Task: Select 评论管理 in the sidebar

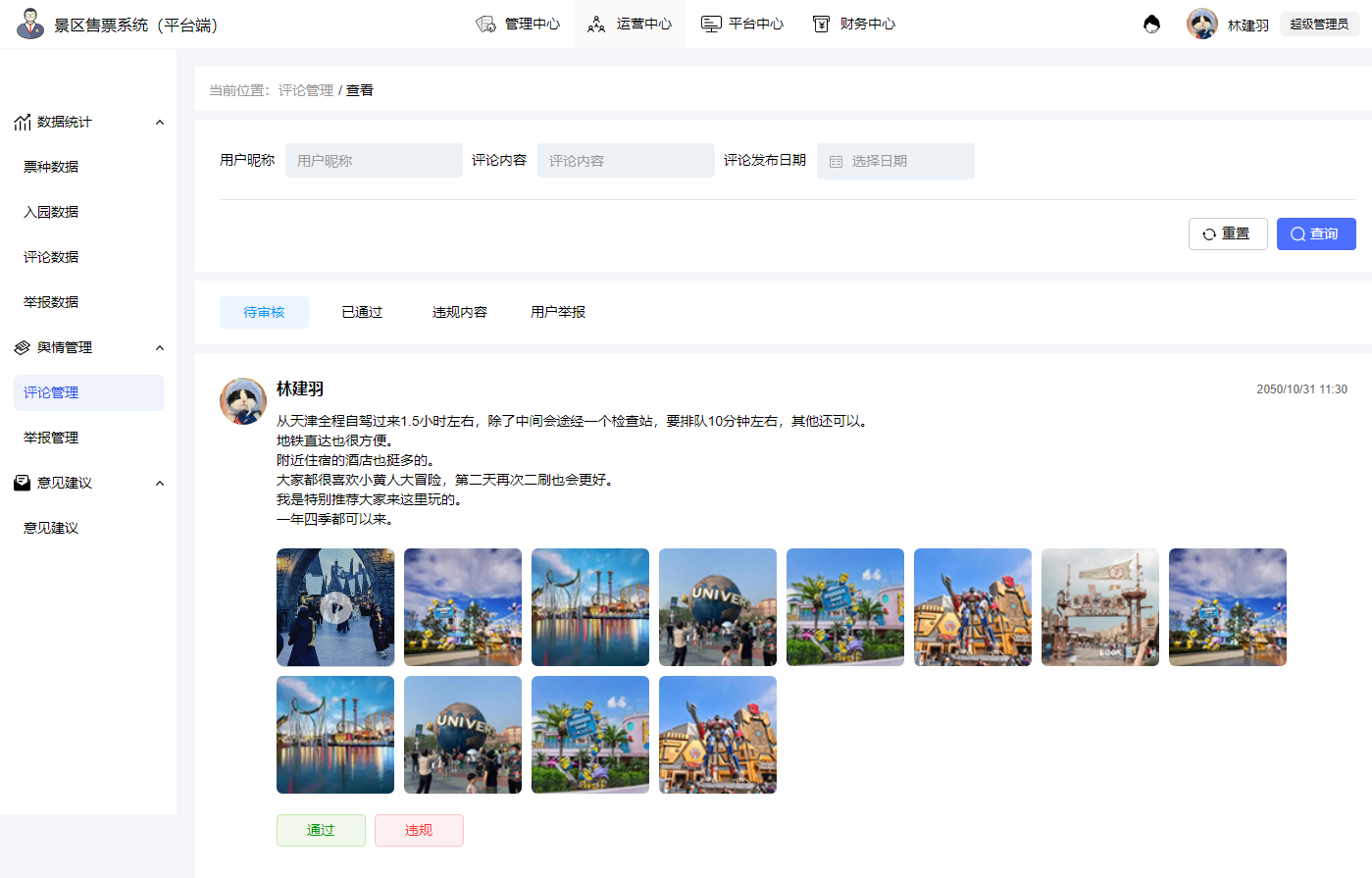Action: (x=88, y=392)
